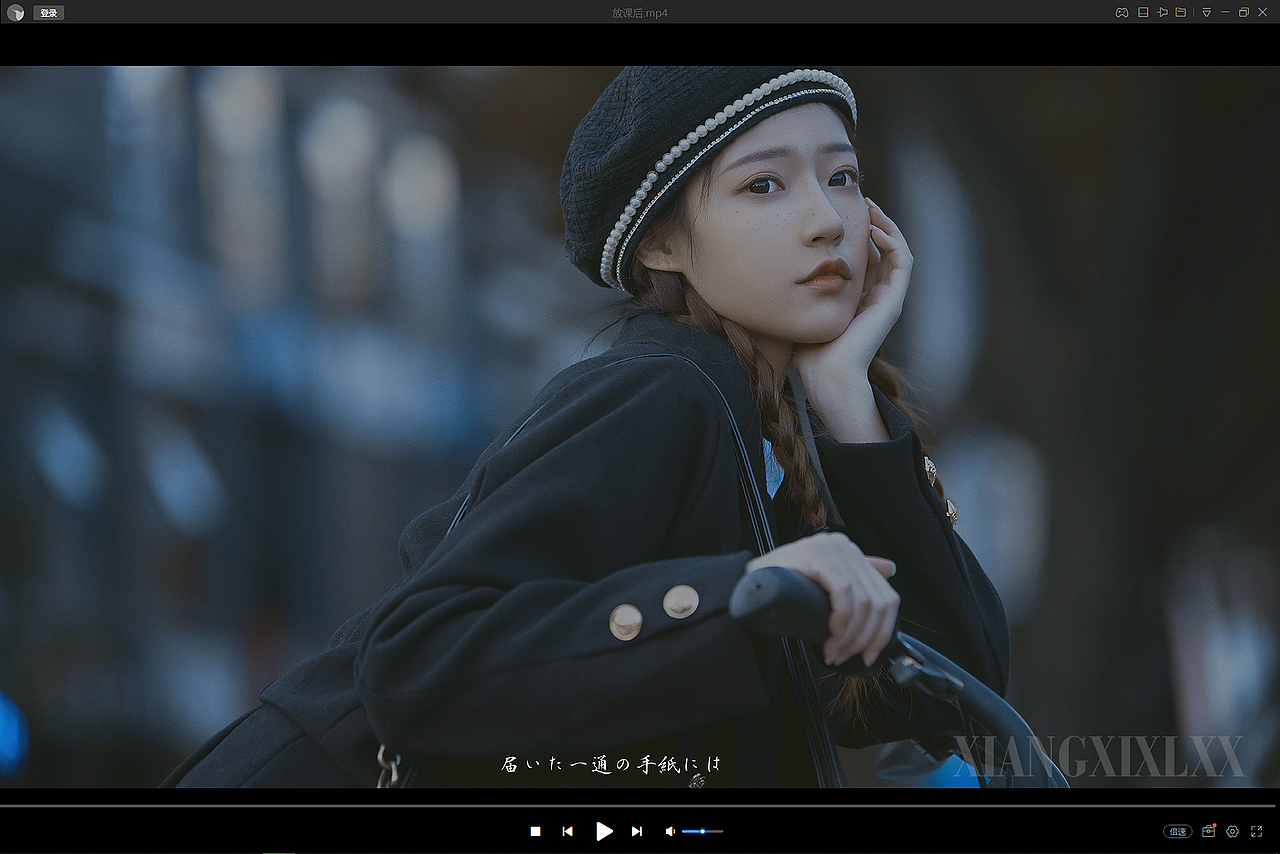Open the toolbox icon with red dot
Viewport: 1280px width, 854px height.
1209,831
